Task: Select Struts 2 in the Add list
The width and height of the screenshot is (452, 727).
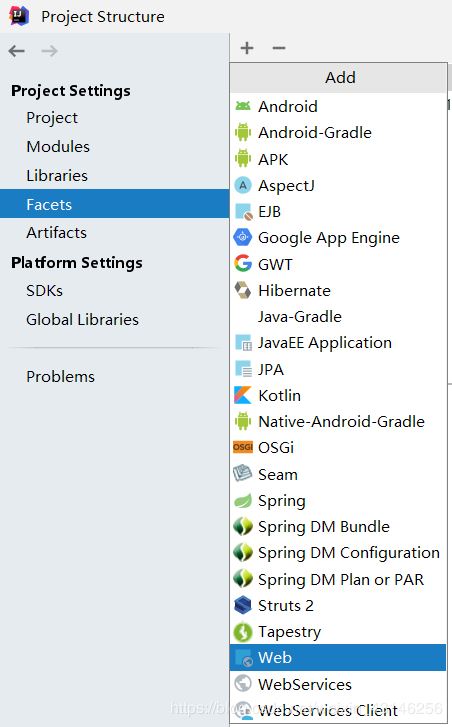Action: pyautogui.click(x=337, y=606)
